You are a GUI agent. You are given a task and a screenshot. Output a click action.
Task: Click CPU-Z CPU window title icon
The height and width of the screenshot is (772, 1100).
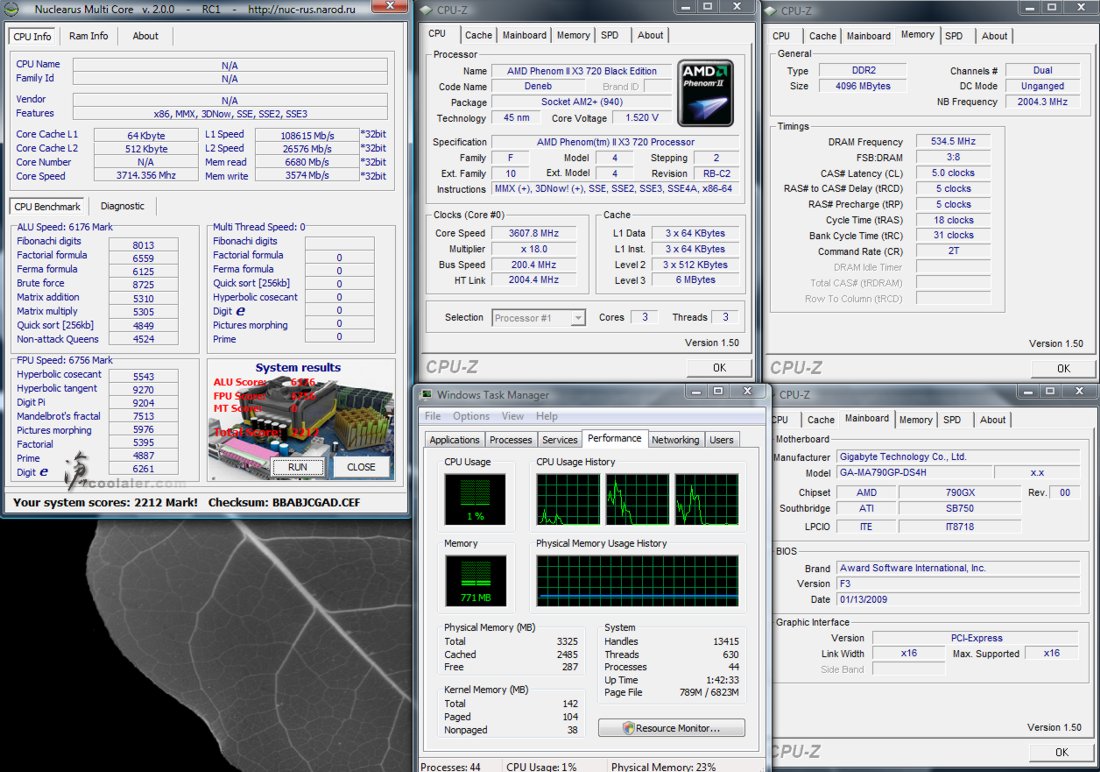tap(427, 10)
